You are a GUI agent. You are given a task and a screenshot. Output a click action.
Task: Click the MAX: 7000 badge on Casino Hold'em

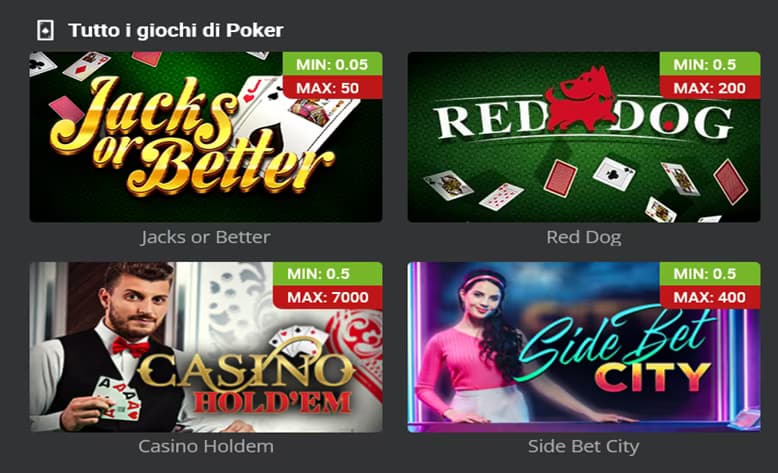[x=328, y=297]
